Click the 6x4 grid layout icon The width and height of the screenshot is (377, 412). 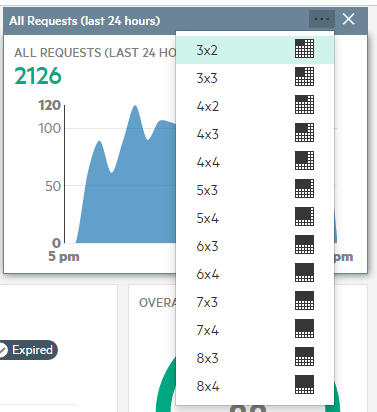click(x=304, y=273)
